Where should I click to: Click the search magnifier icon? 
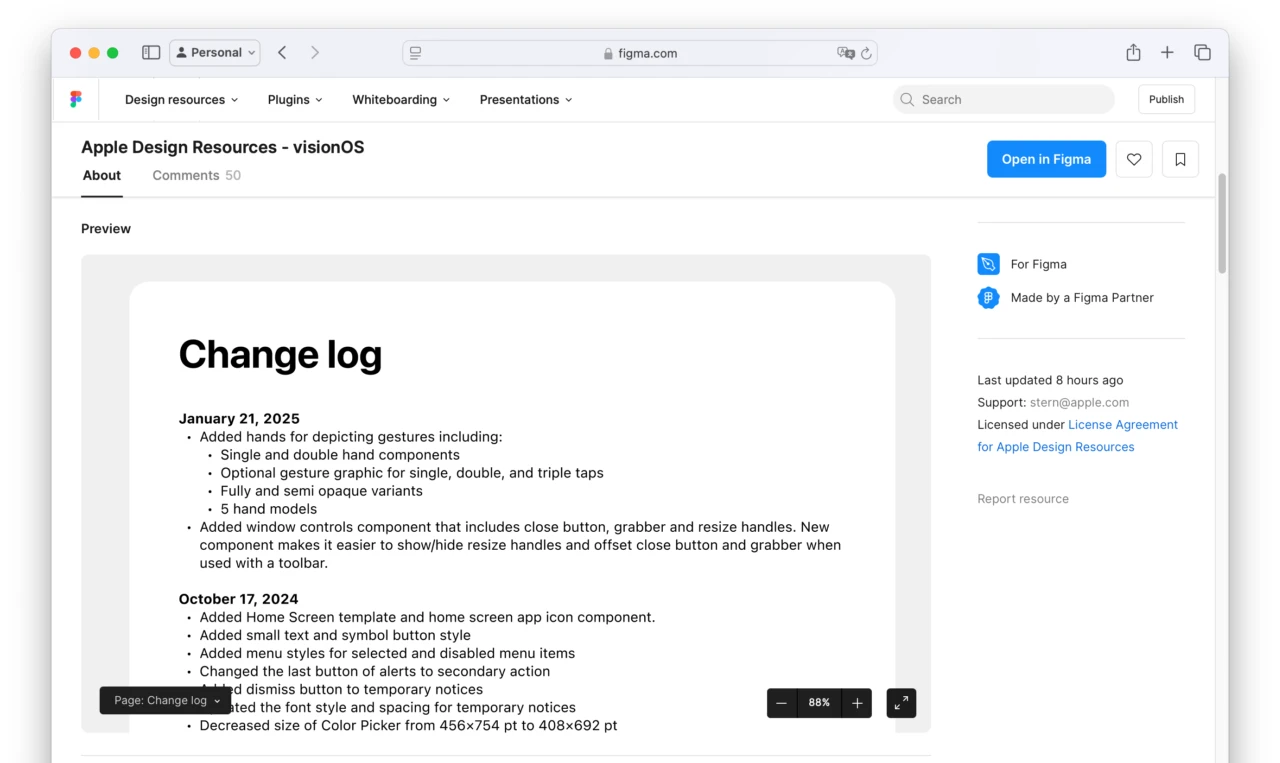[x=907, y=100]
